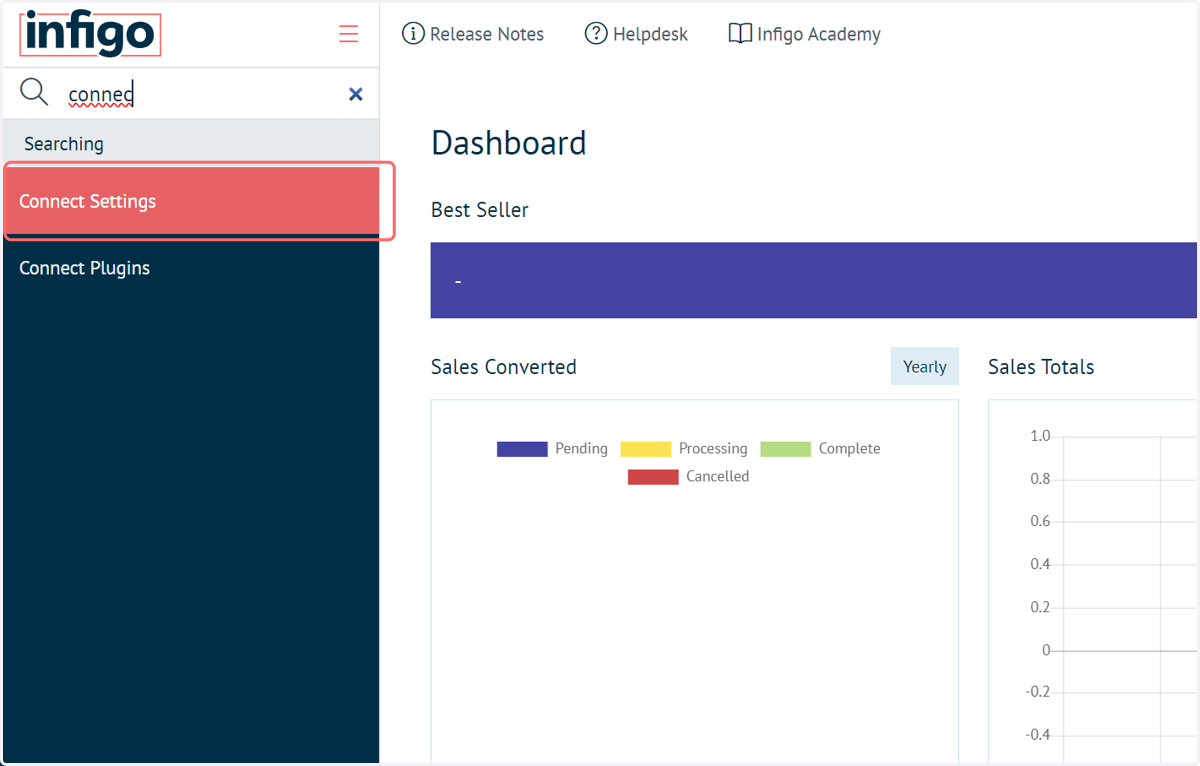This screenshot has height=766, width=1200.
Task: Click the Dashboard heading
Action: [509, 143]
